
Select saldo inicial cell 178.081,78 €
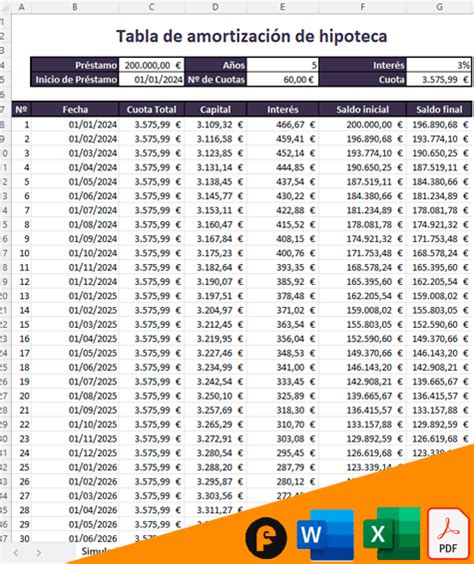click(363, 224)
